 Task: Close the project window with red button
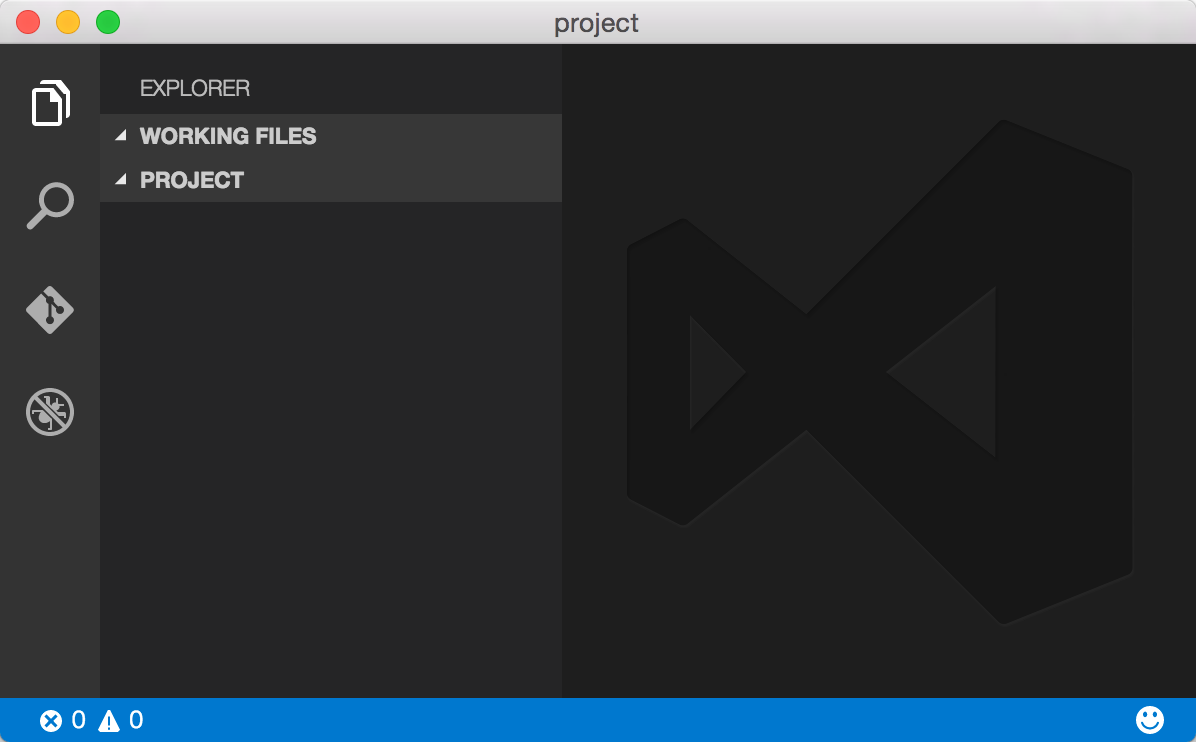28,22
